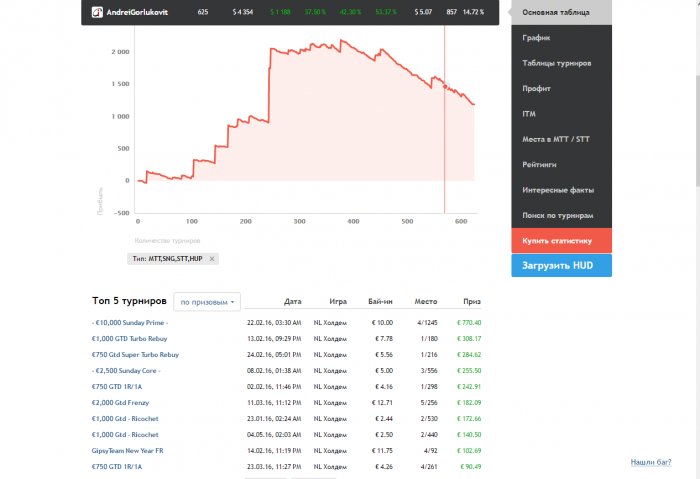
Task: Open Интересные факты in sidebar
Action: click(x=557, y=190)
